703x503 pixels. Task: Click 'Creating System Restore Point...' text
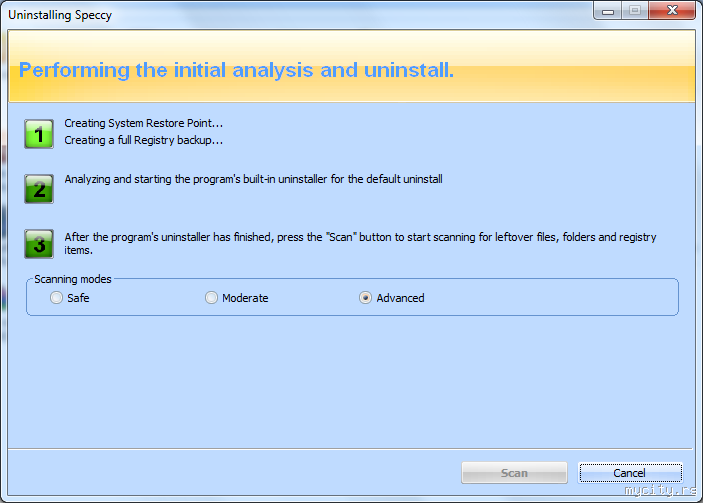[x=143, y=123]
